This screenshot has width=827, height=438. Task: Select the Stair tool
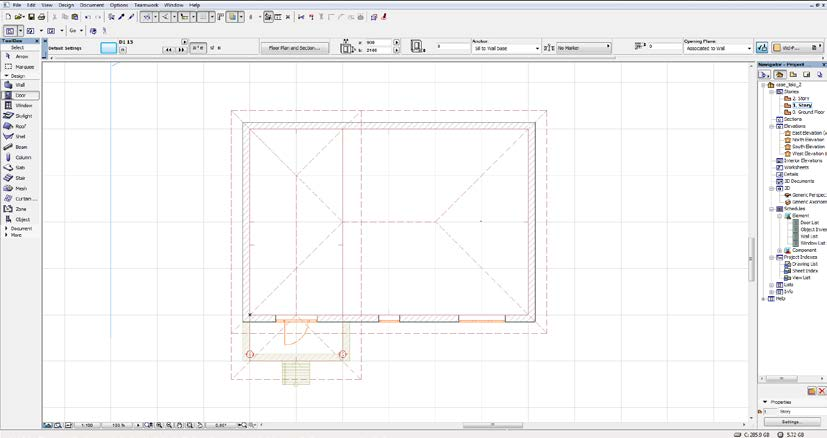tap(20, 178)
